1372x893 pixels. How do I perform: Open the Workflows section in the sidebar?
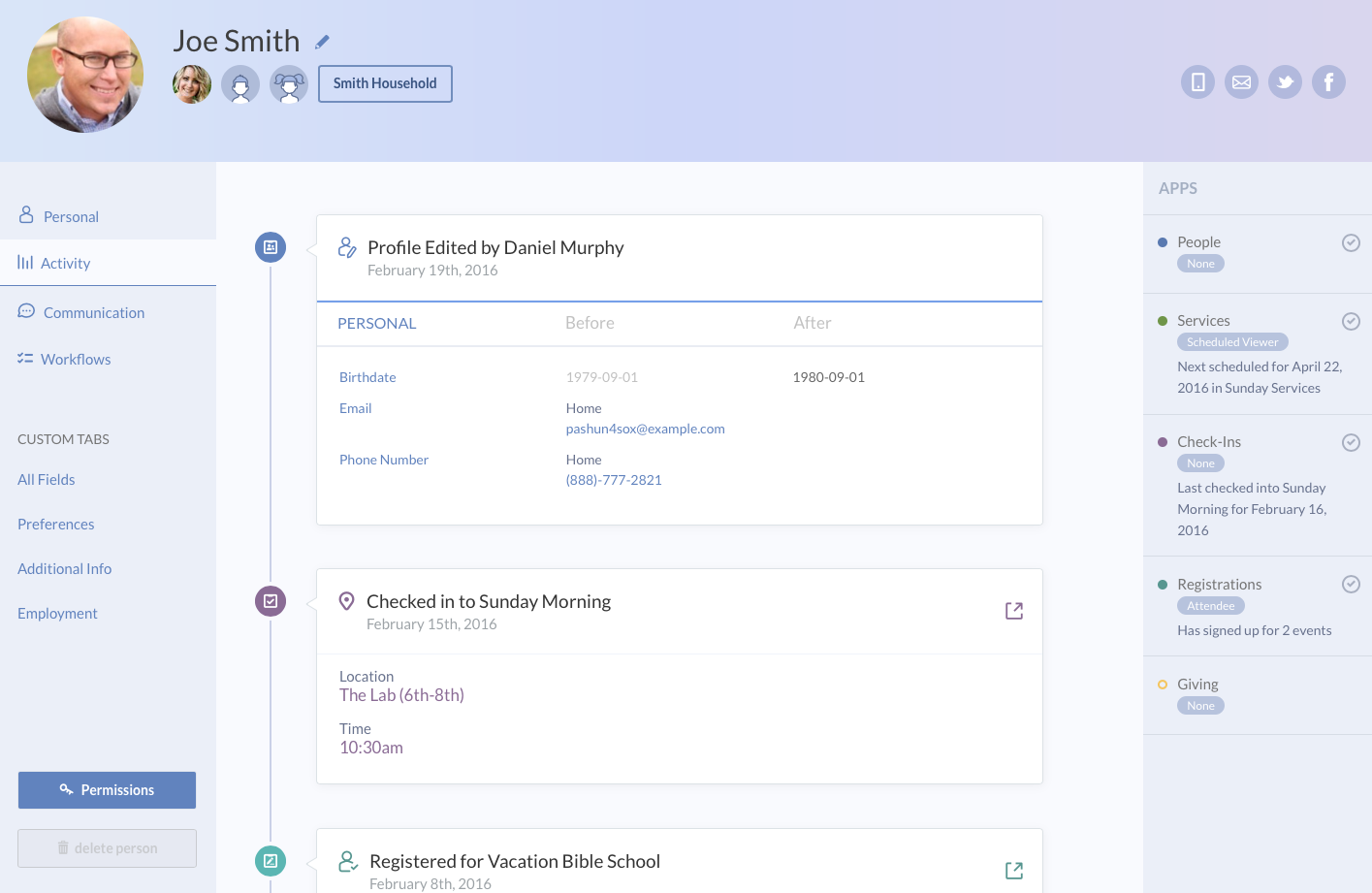click(x=77, y=359)
